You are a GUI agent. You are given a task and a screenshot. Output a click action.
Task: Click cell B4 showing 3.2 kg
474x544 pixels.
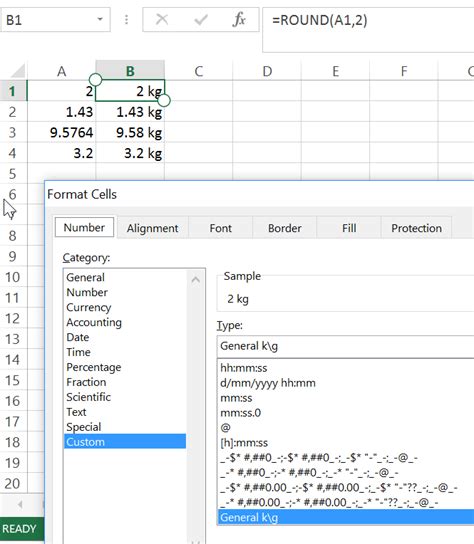(x=130, y=153)
